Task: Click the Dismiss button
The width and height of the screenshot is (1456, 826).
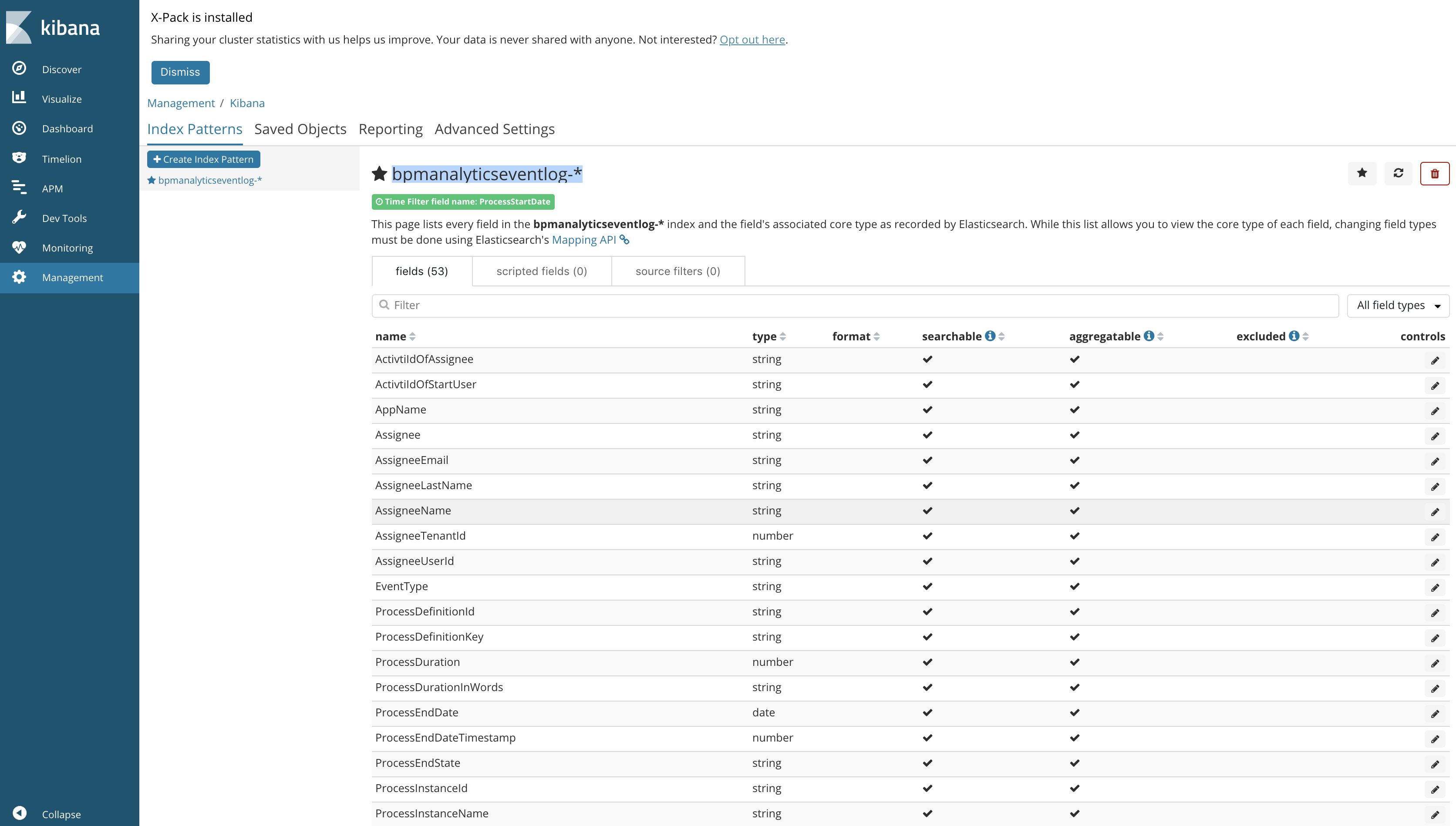Action: click(180, 72)
